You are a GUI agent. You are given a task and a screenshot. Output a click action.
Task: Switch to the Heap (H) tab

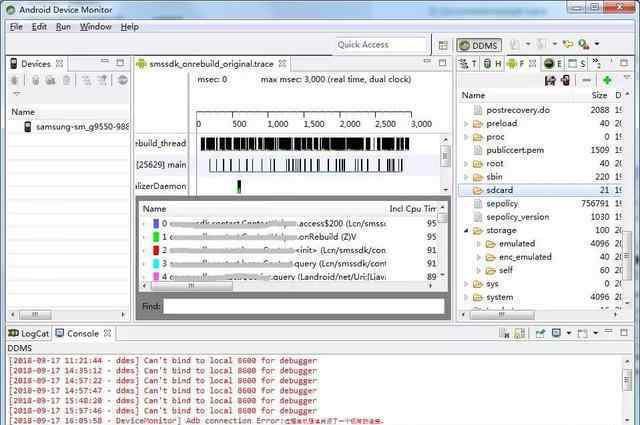[x=492, y=64]
